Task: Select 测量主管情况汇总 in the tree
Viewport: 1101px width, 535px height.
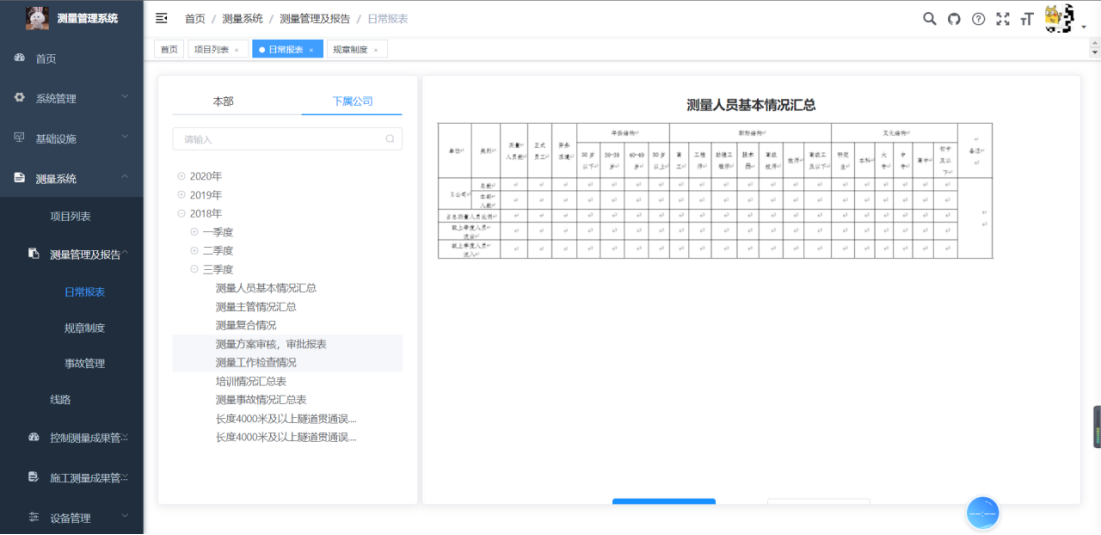Action: pos(256,307)
